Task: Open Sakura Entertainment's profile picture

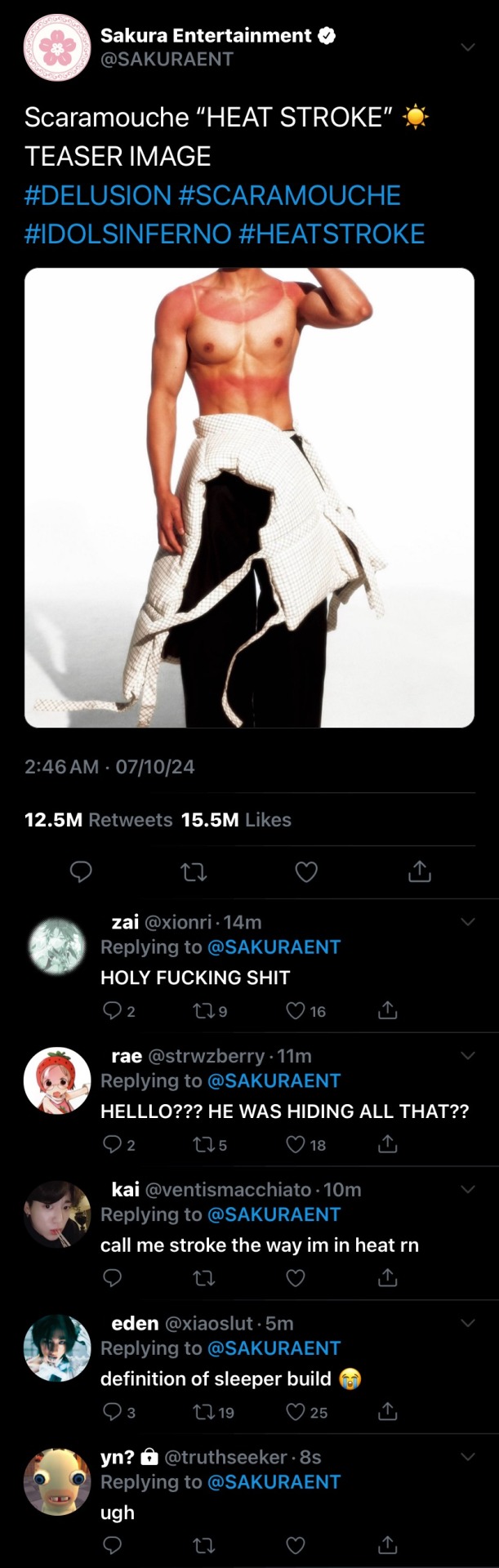Action: coord(56,47)
